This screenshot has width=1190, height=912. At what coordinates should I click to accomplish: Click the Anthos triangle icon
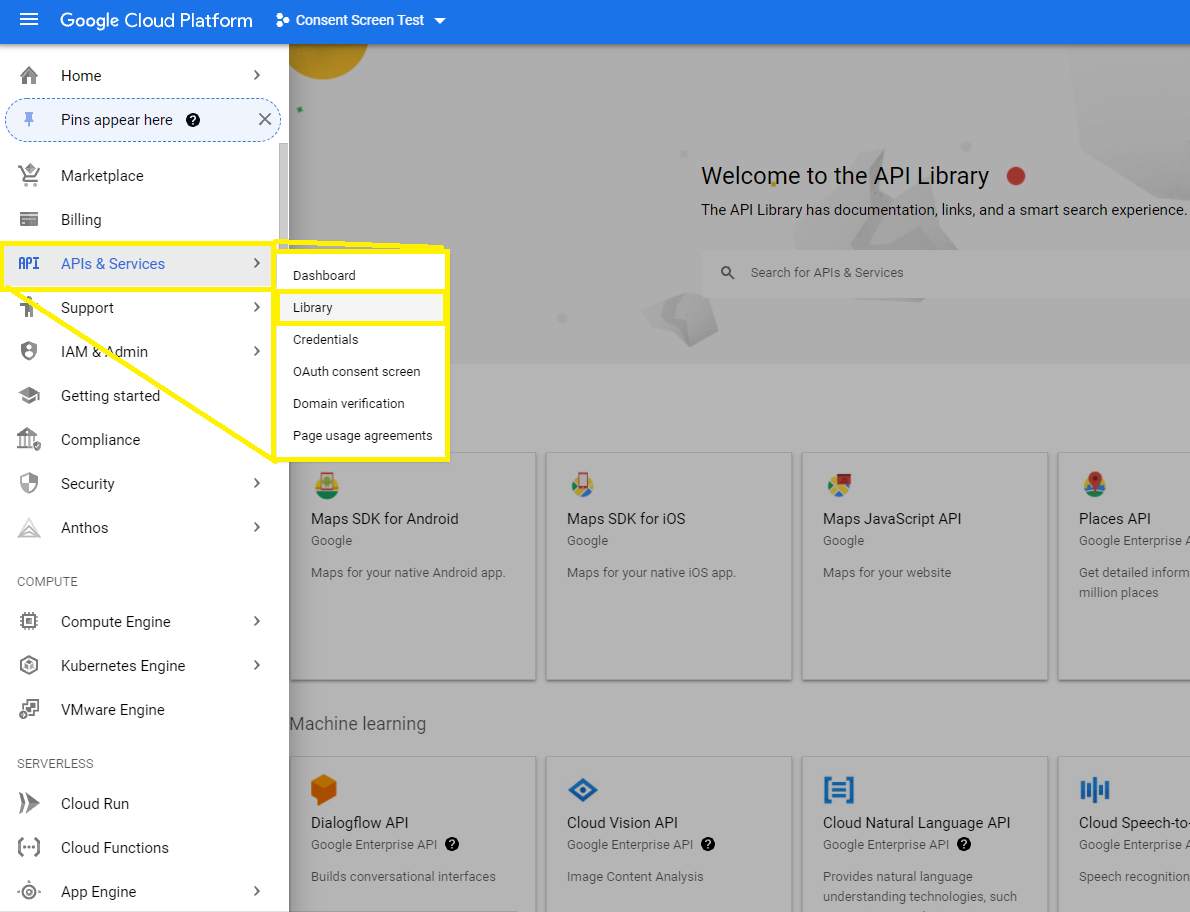tap(29, 527)
